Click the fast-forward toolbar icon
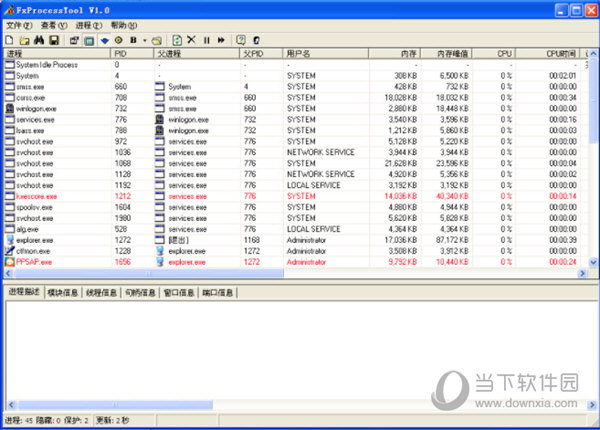Image resolution: width=600 pixels, height=430 pixels. (220, 39)
